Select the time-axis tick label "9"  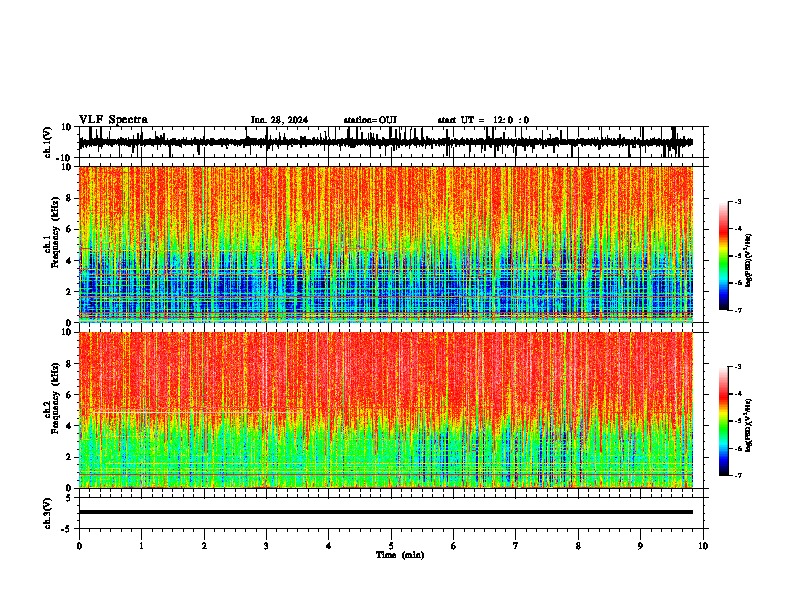640,546
